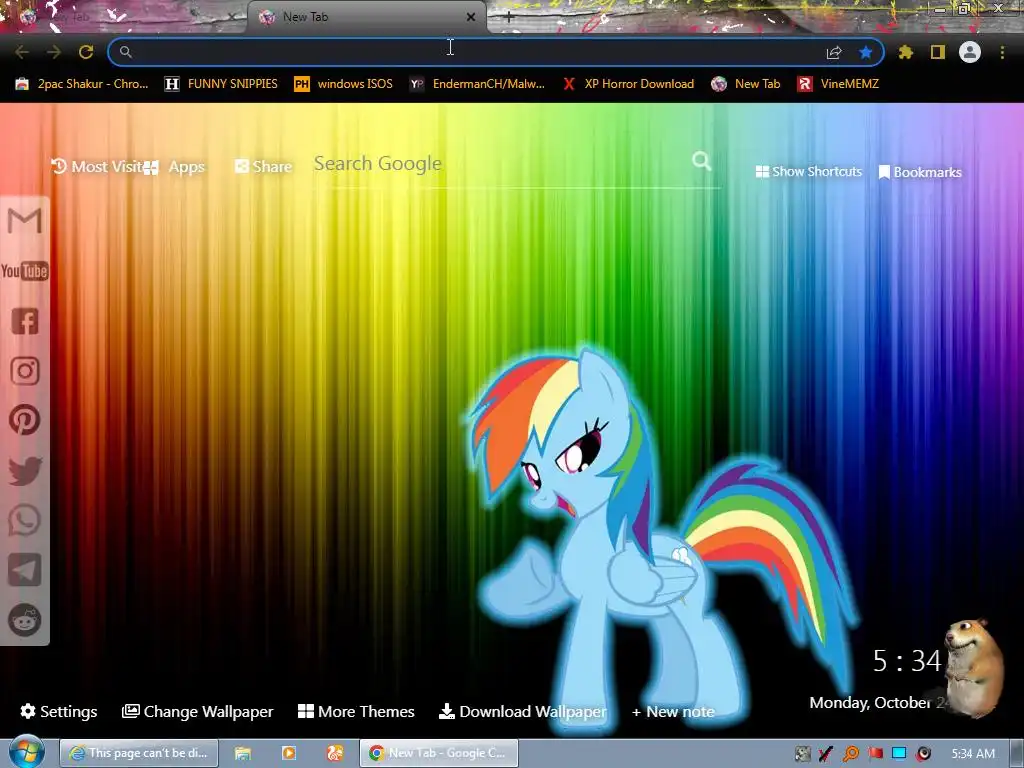Viewport: 1024px width, 768px height.
Task: Open the Bookmarks menu on page
Action: click(920, 172)
